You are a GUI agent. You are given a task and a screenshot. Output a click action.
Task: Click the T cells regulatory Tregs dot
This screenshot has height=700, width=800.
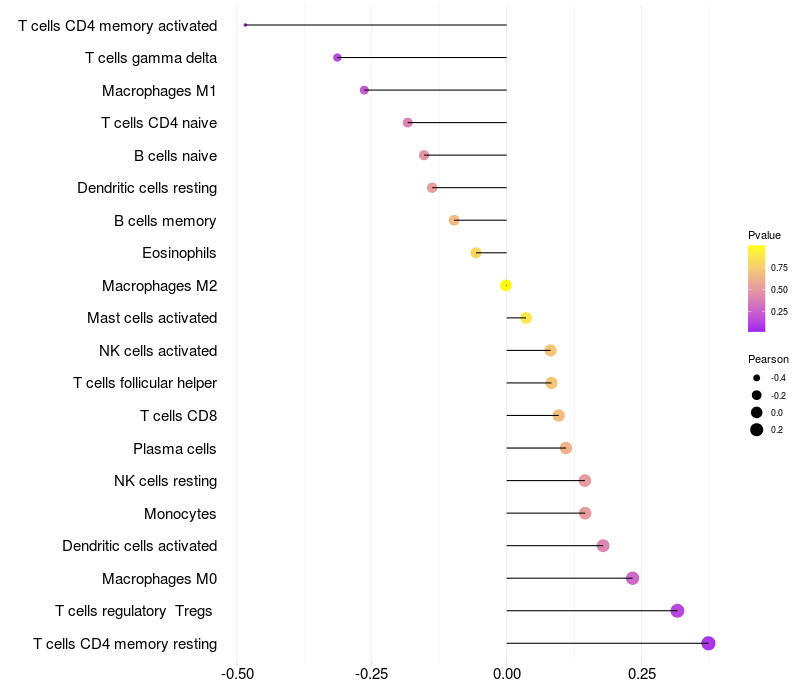pyautogui.click(x=677, y=611)
